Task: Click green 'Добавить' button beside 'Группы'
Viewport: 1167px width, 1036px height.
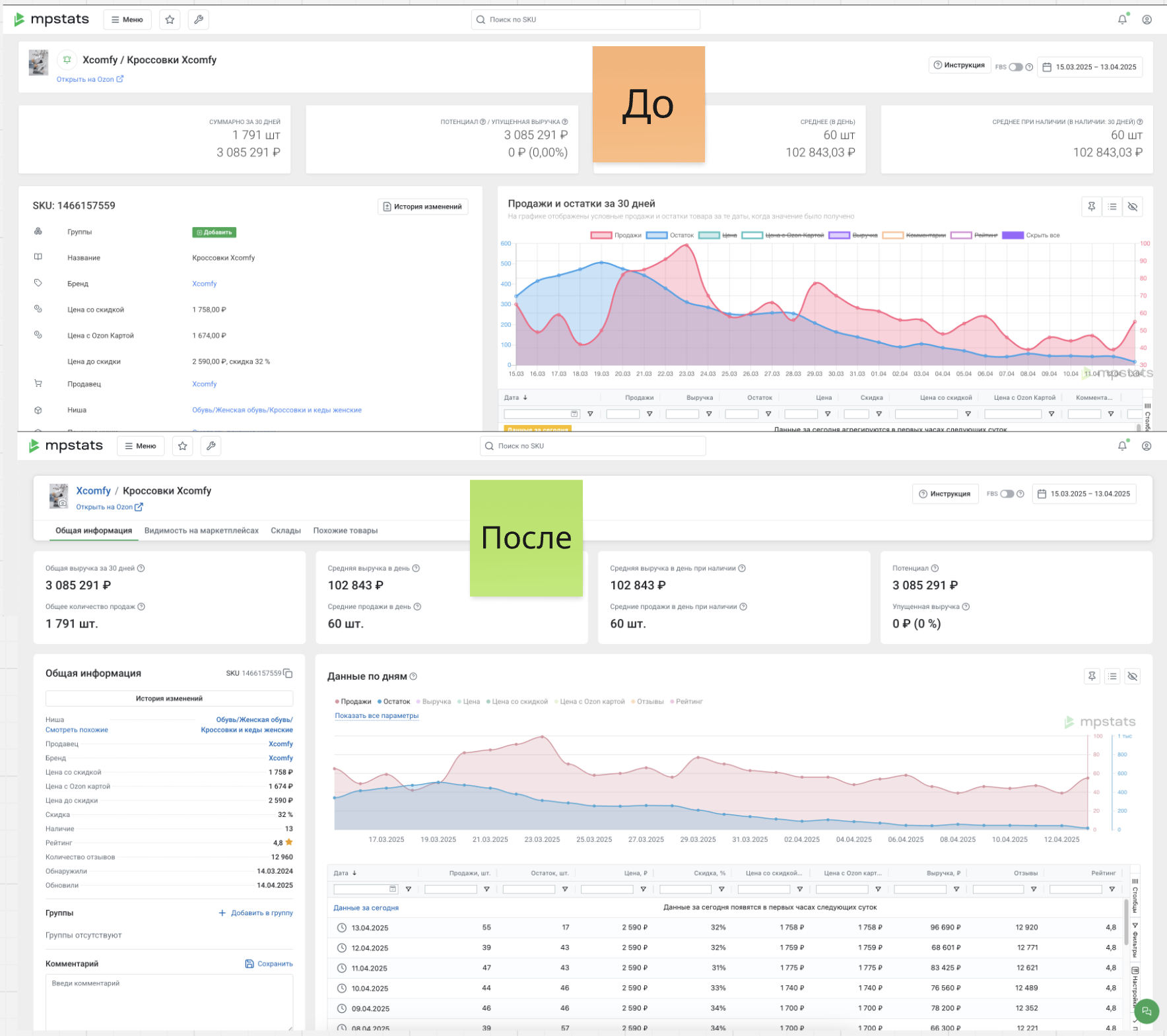Action: (215, 232)
